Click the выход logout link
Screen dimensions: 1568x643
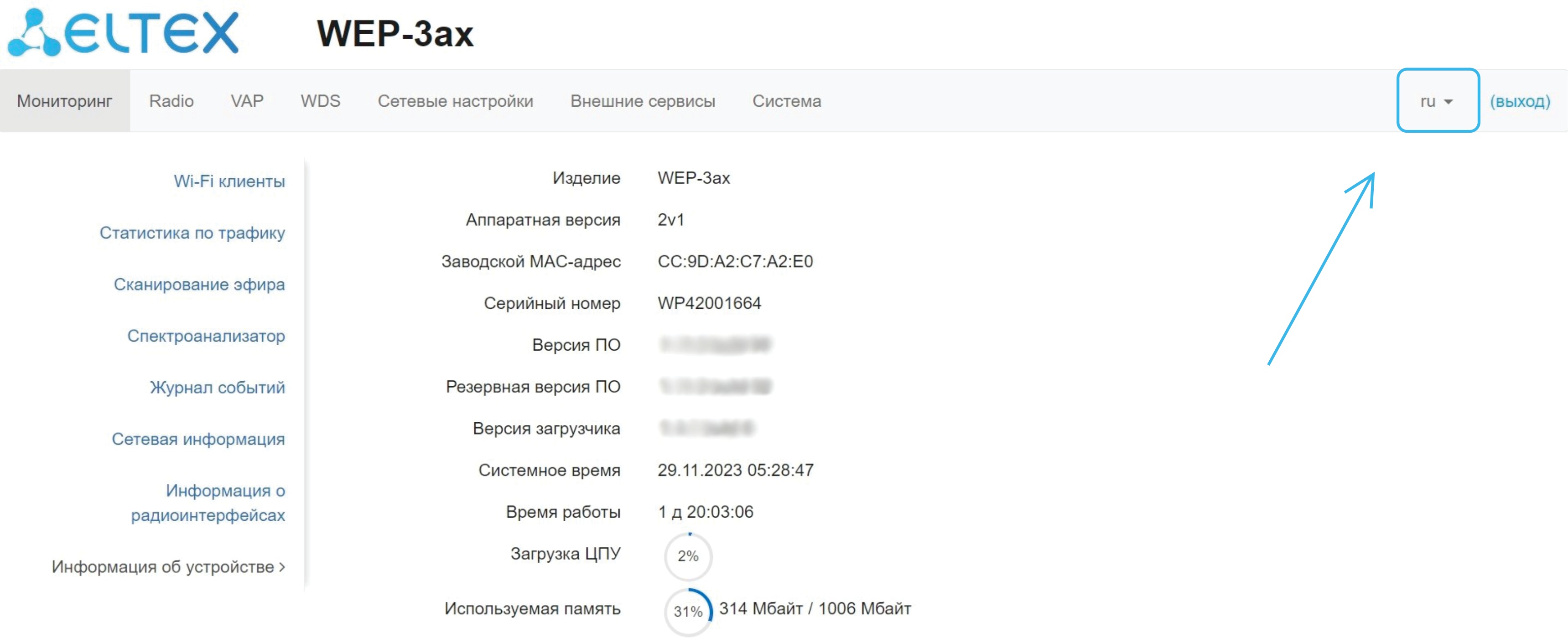pyautogui.click(x=1519, y=101)
